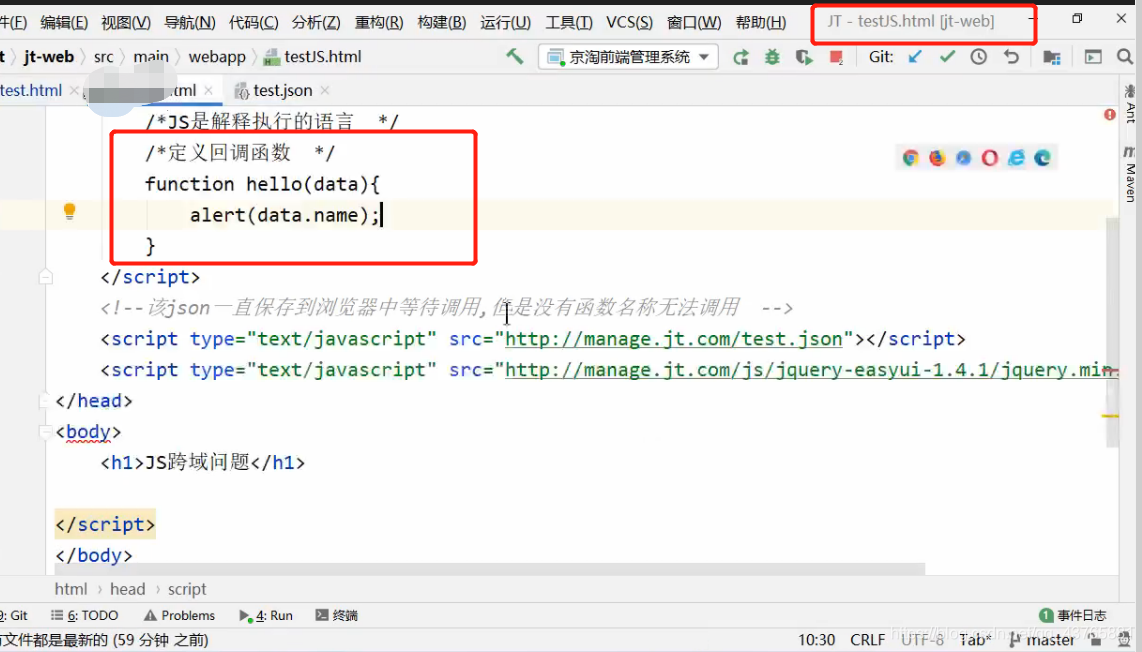
Task: Update project with Git blue arrow
Action: click(x=915, y=56)
